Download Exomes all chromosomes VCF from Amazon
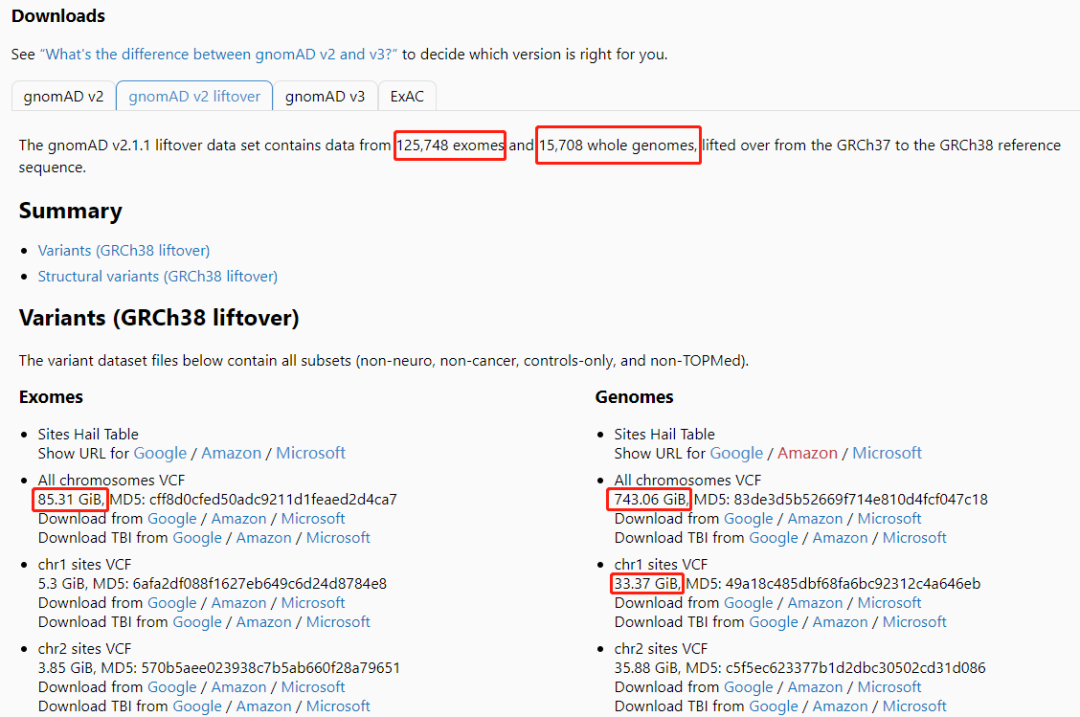Screen dimensions: 1080x717 [238, 519]
